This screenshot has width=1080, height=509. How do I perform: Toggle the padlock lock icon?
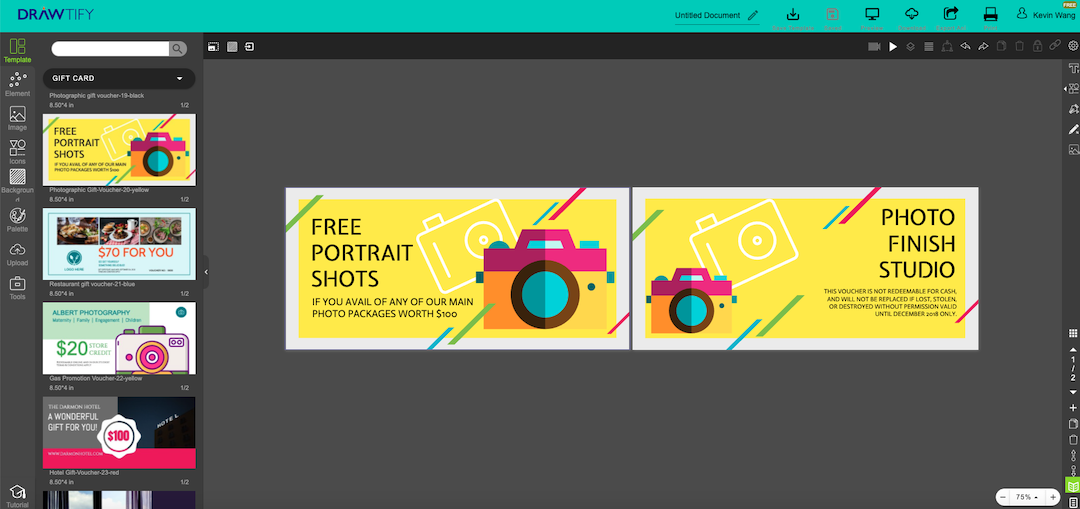[x=1037, y=47]
